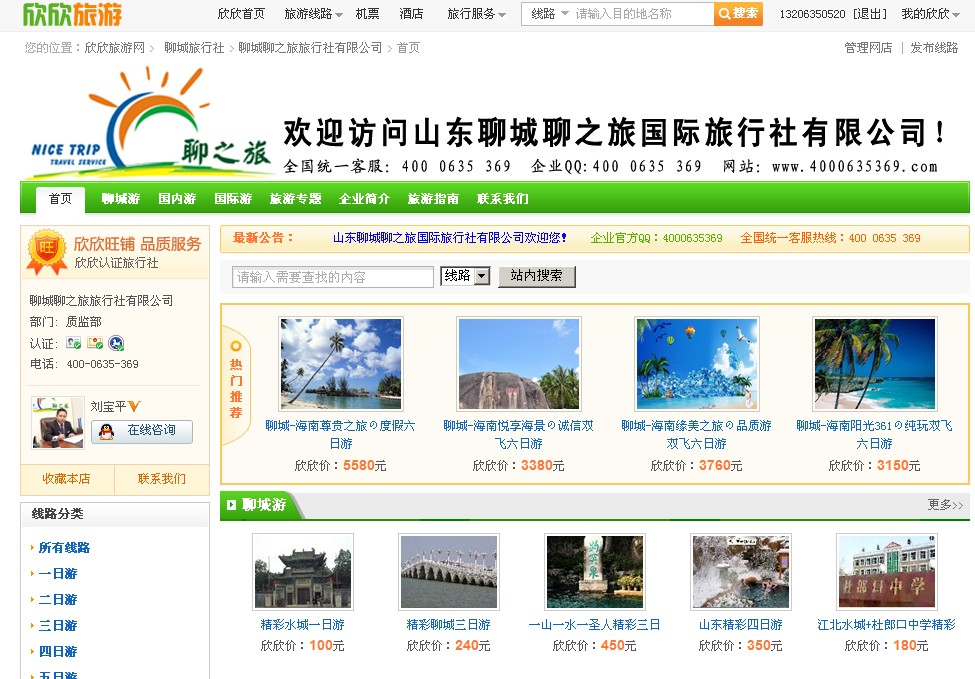
Task: Open the 我的欣欣 account dropdown
Action: tap(929, 14)
